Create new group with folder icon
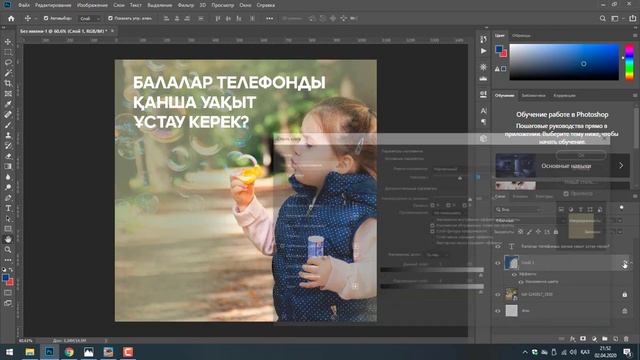 click(604, 339)
